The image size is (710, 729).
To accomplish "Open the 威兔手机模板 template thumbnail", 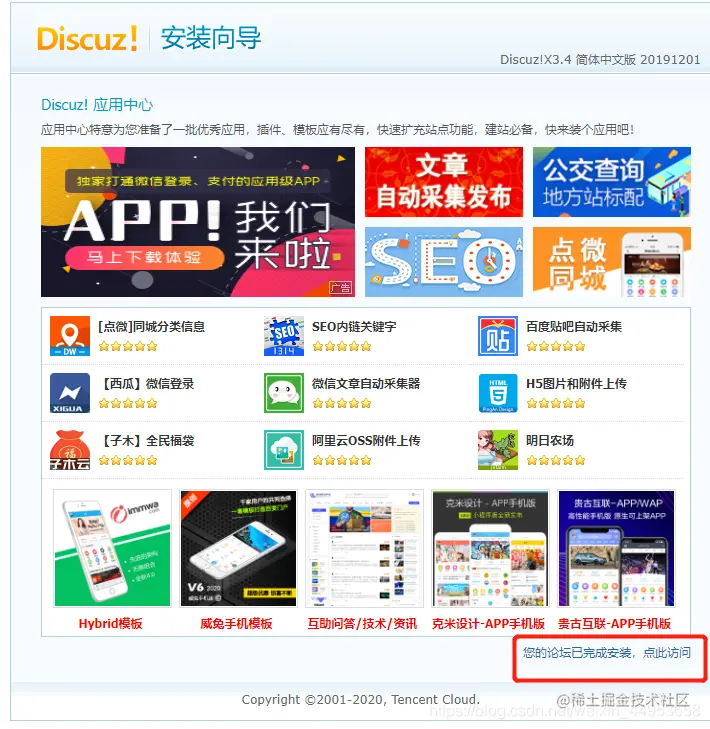I will pyautogui.click(x=239, y=548).
